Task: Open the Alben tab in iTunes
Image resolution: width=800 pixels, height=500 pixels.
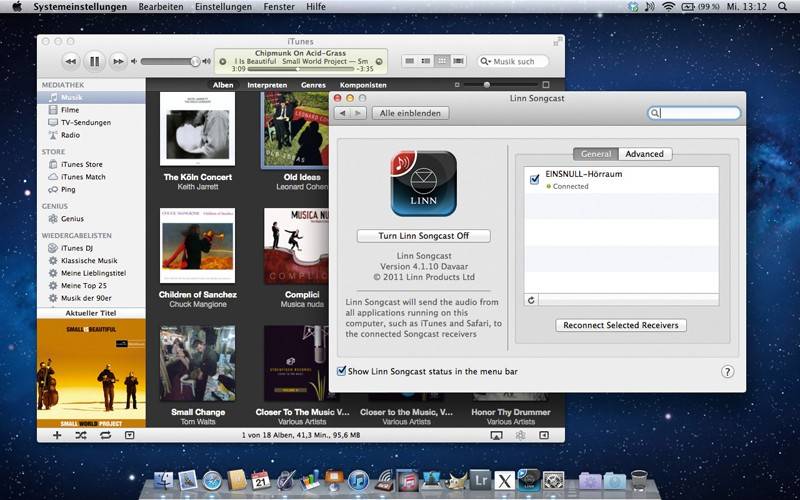Action: coord(223,85)
